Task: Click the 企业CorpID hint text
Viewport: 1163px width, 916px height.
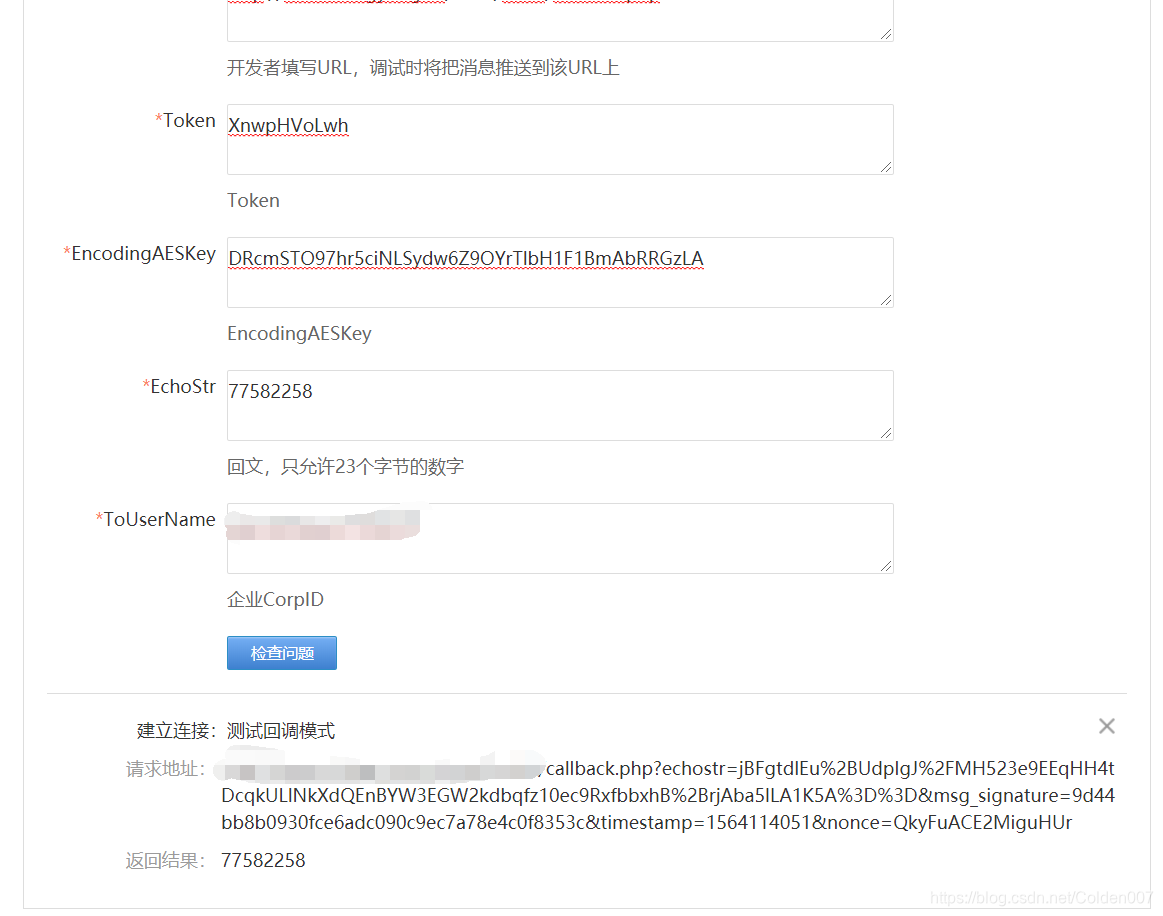Action: [x=275, y=599]
